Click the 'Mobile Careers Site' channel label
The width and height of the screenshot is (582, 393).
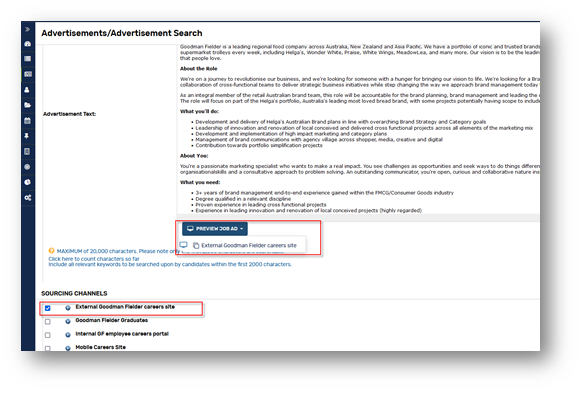[101, 347]
